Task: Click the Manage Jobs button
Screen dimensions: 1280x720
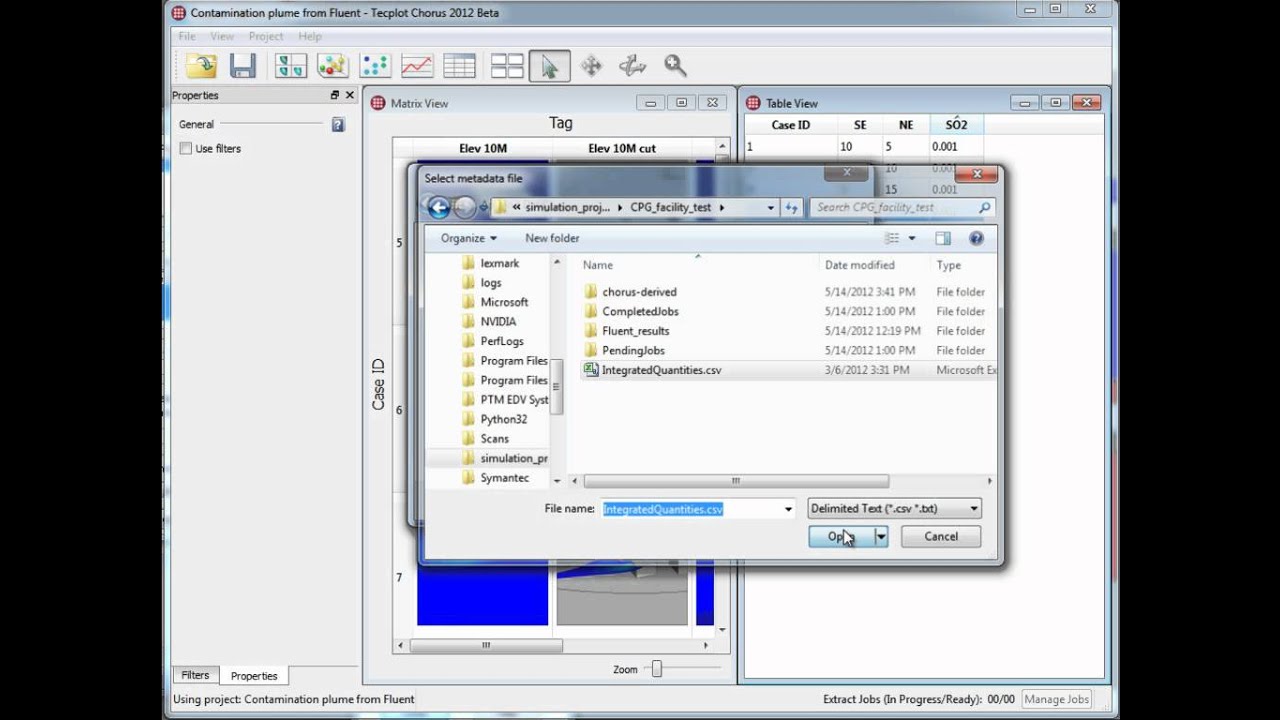Action: pos(1056,700)
